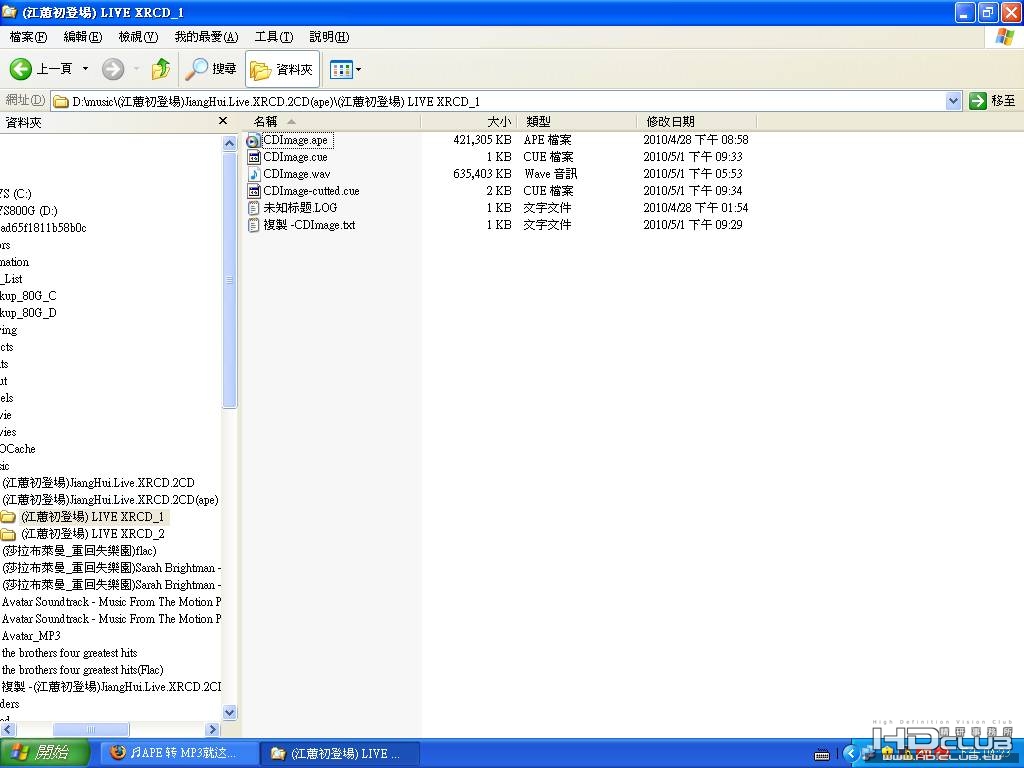This screenshot has width=1024, height=768.
Task: Open the Views icon menu
Action: click(342, 69)
